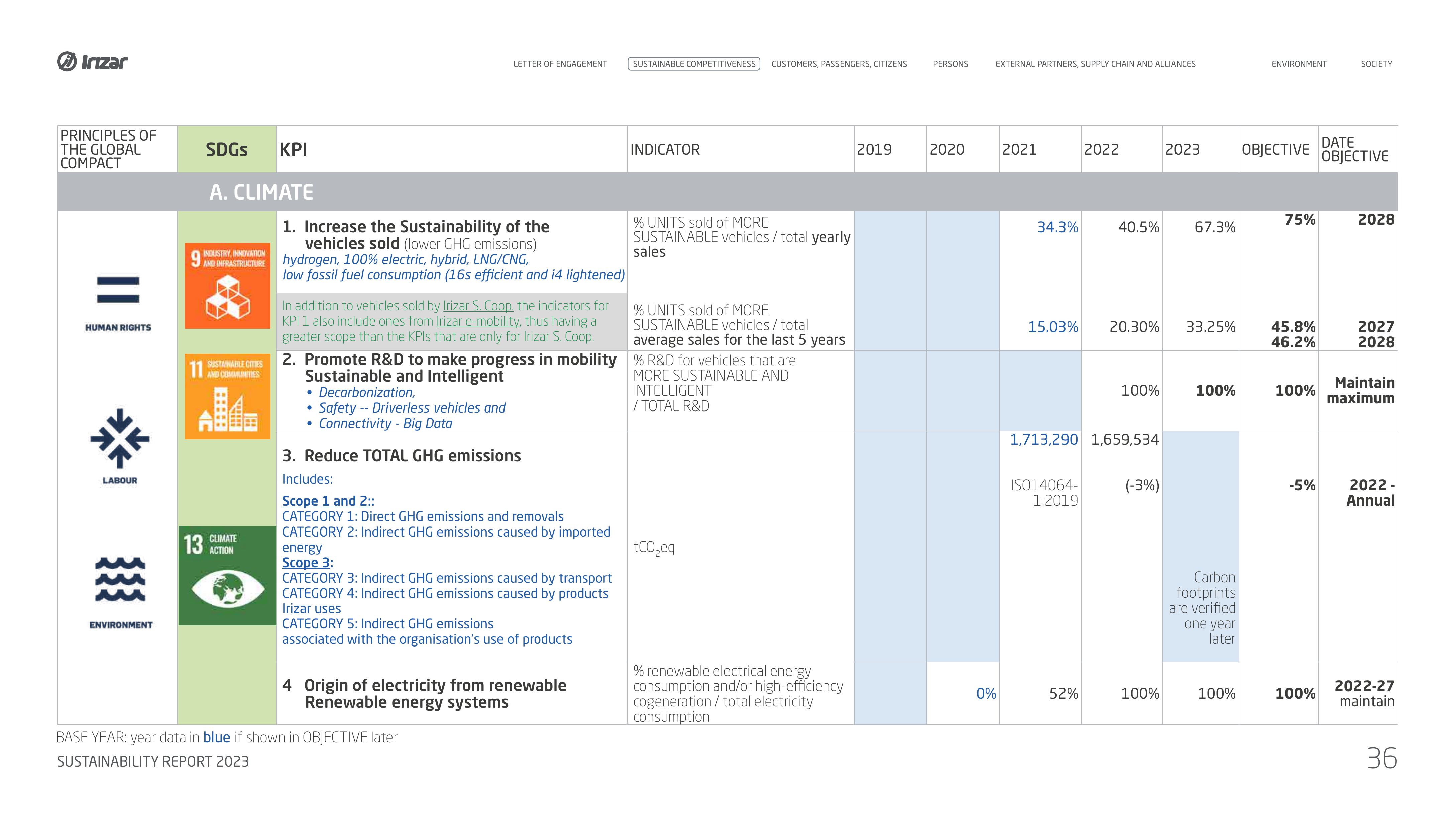Click the Labour arrows icon
Screen dimensions: 1456x822
tap(120, 438)
